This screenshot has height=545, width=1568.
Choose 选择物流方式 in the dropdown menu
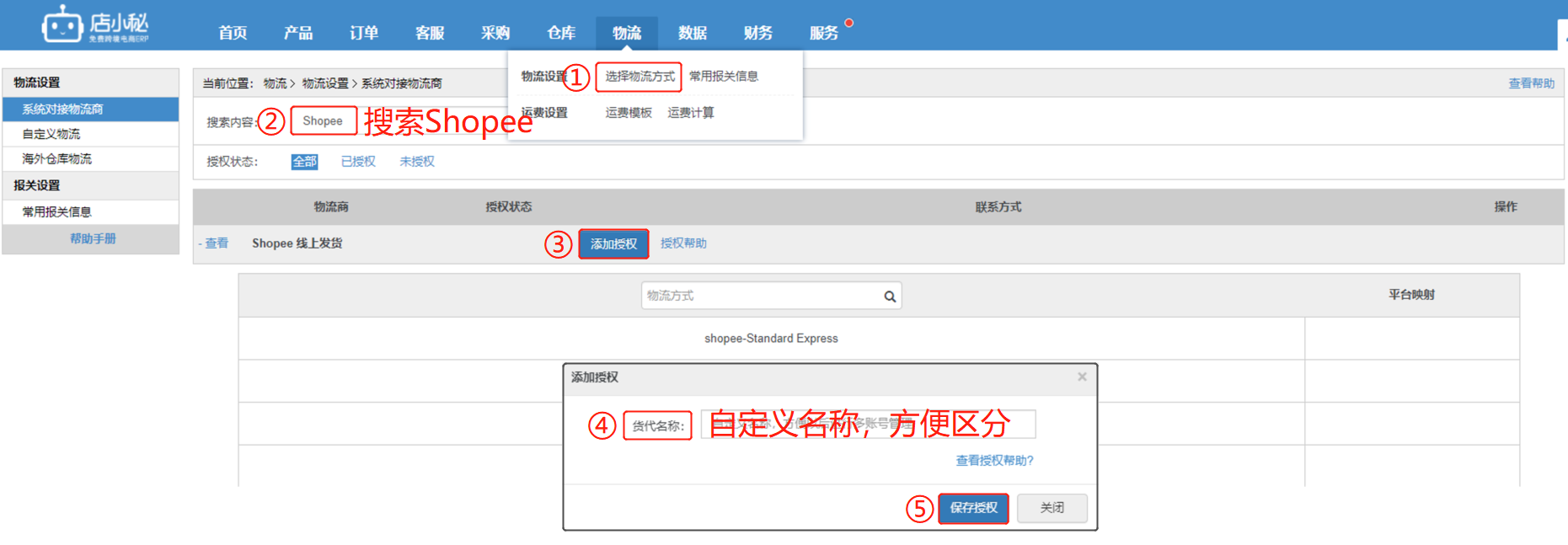tap(640, 77)
